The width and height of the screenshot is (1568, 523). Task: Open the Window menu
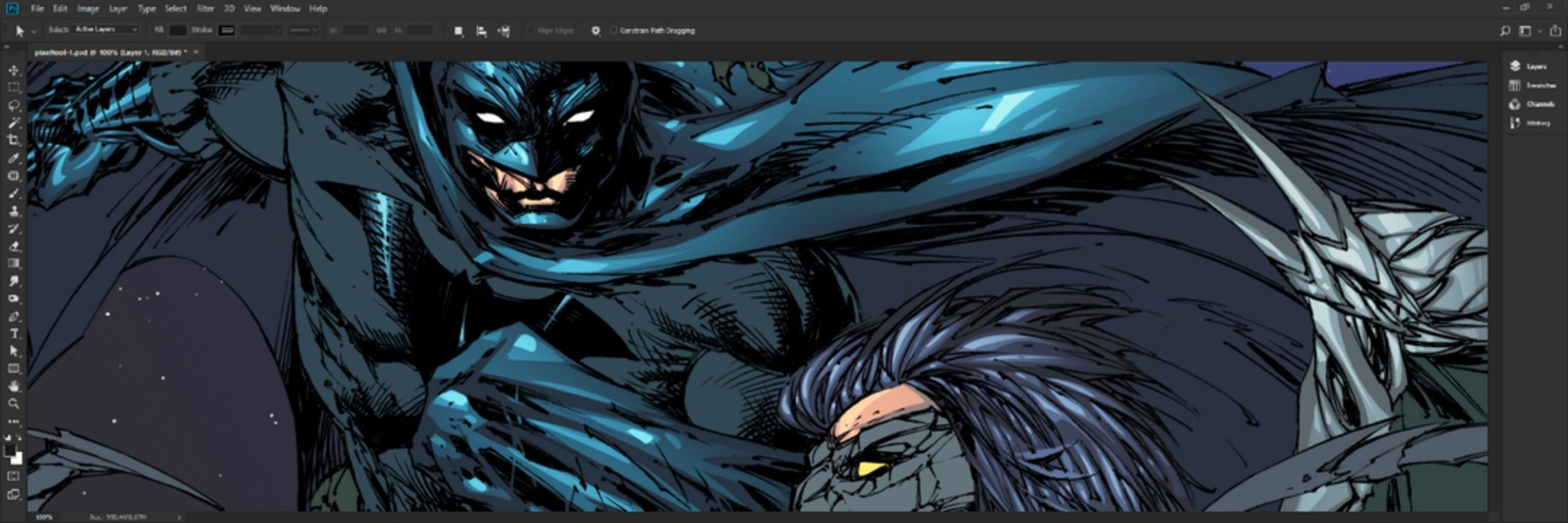285,8
